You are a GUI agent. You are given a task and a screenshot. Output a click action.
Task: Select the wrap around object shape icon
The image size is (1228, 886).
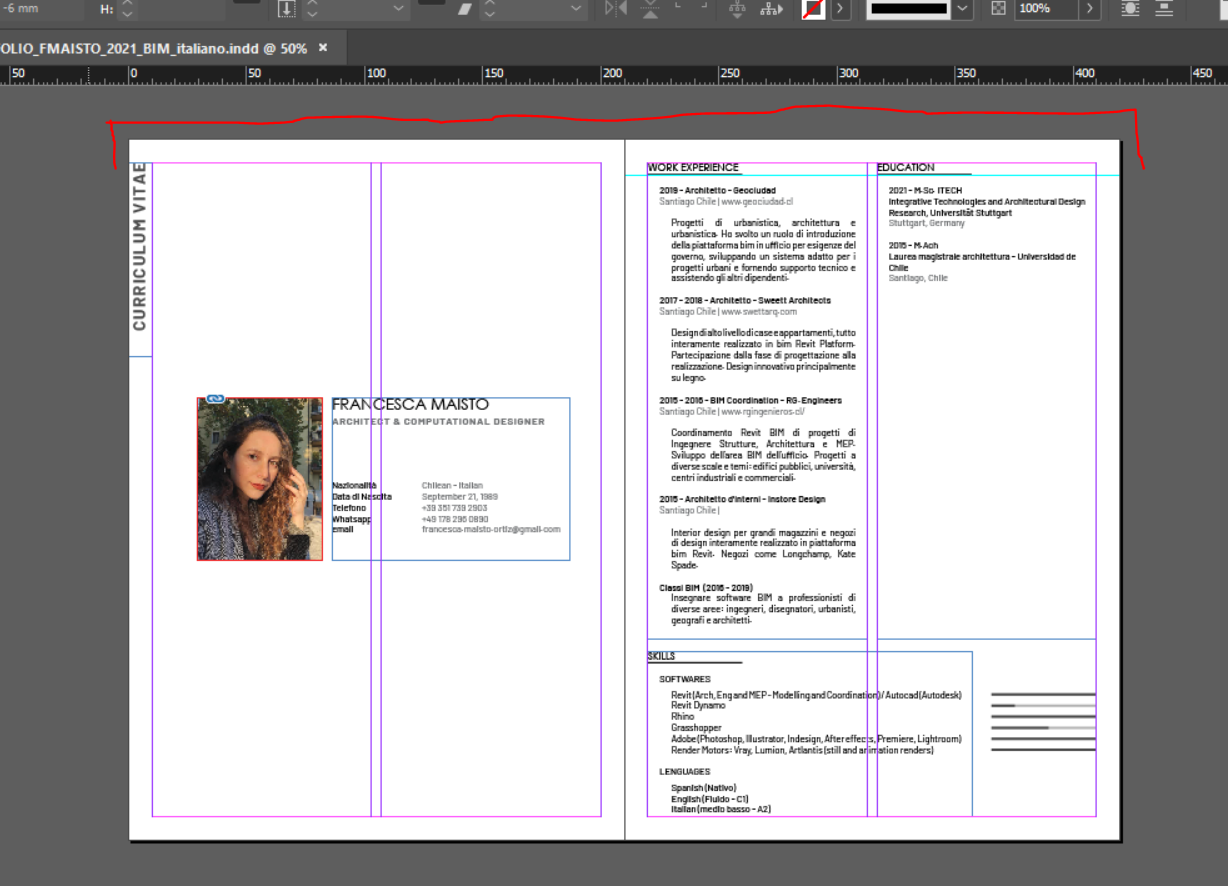pos(1133,9)
